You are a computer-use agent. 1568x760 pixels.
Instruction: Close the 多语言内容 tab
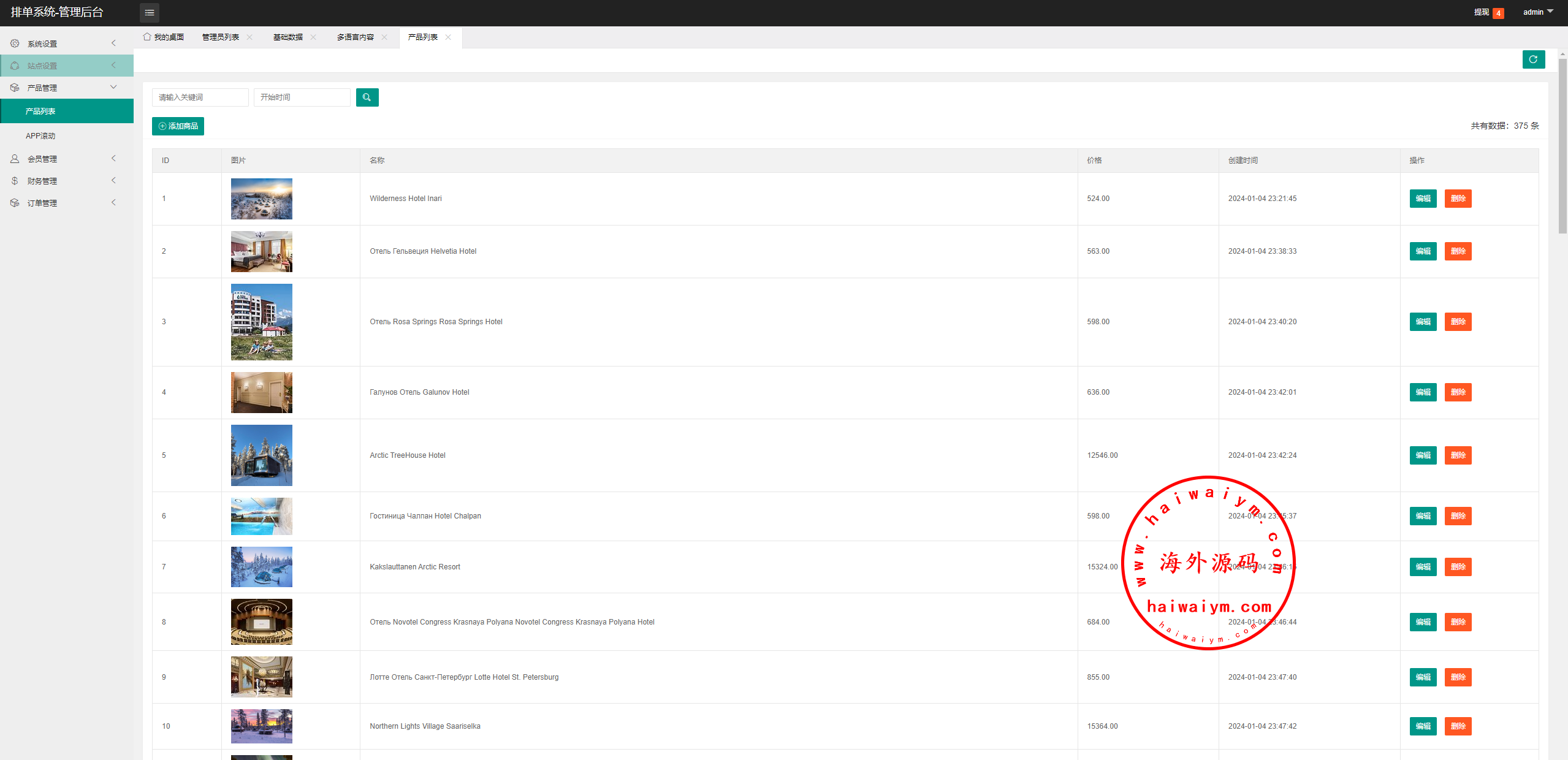point(384,37)
